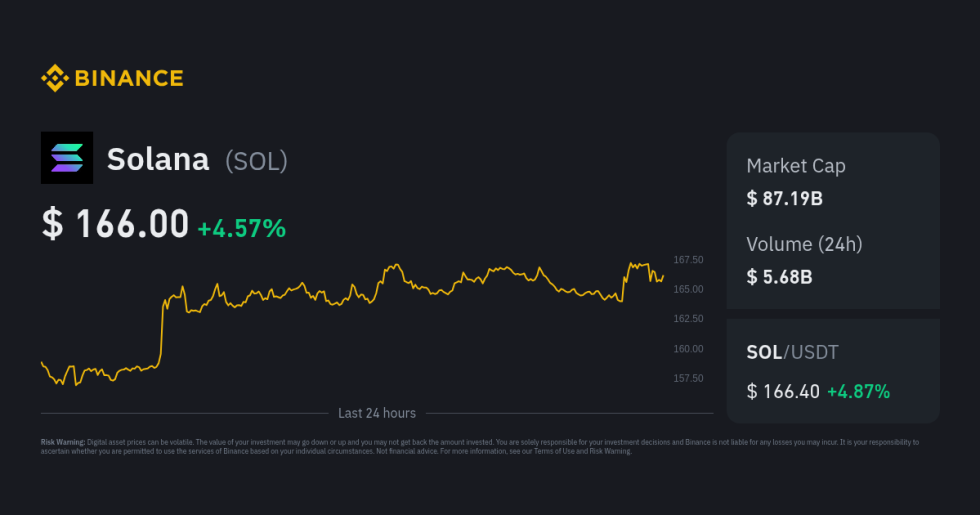
Task: Click the 165.00 axis label
Action: (x=688, y=289)
